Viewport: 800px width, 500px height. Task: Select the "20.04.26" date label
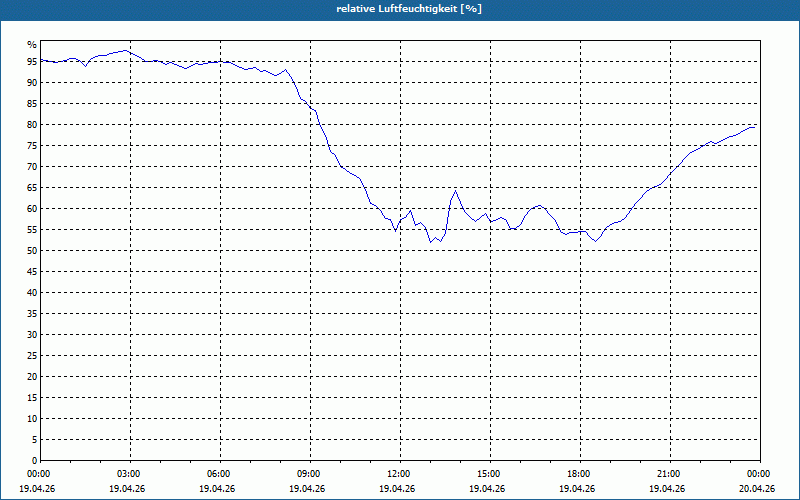(x=757, y=489)
